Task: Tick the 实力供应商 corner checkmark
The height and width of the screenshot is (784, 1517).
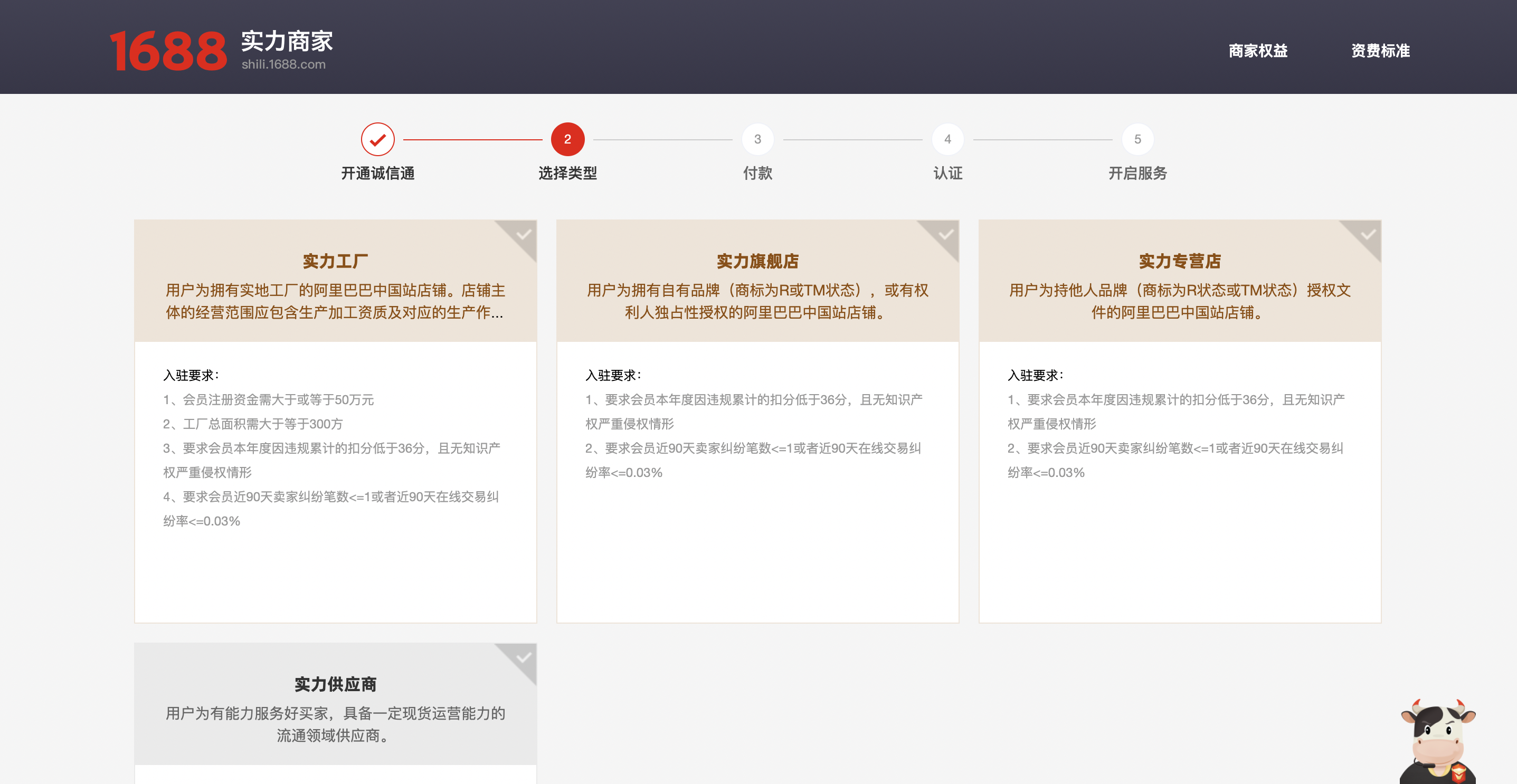Action: pyautogui.click(x=523, y=657)
